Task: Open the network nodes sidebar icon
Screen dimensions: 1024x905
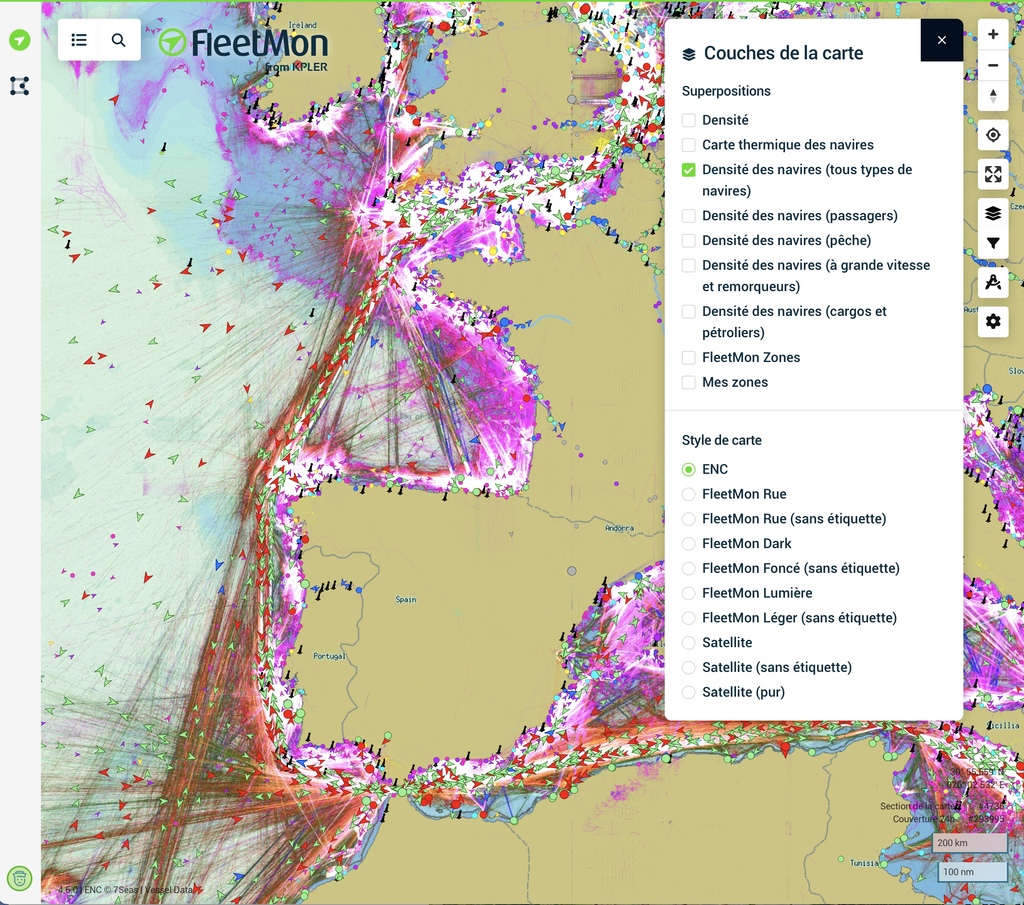Action: (19, 86)
